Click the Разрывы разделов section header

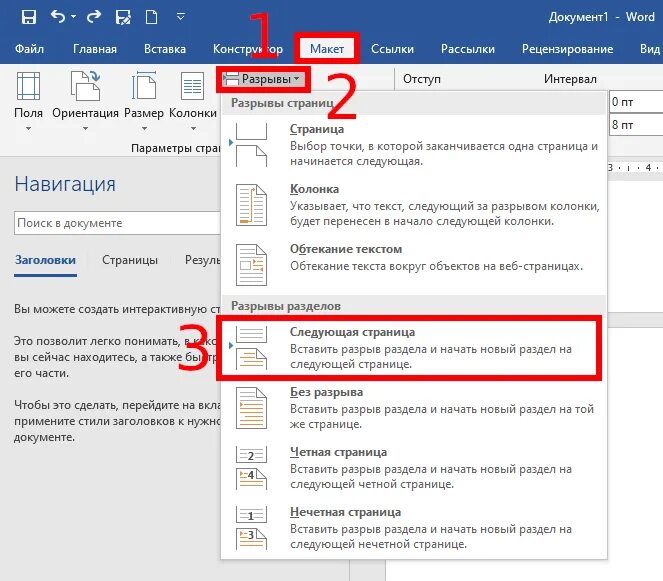(286, 306)
